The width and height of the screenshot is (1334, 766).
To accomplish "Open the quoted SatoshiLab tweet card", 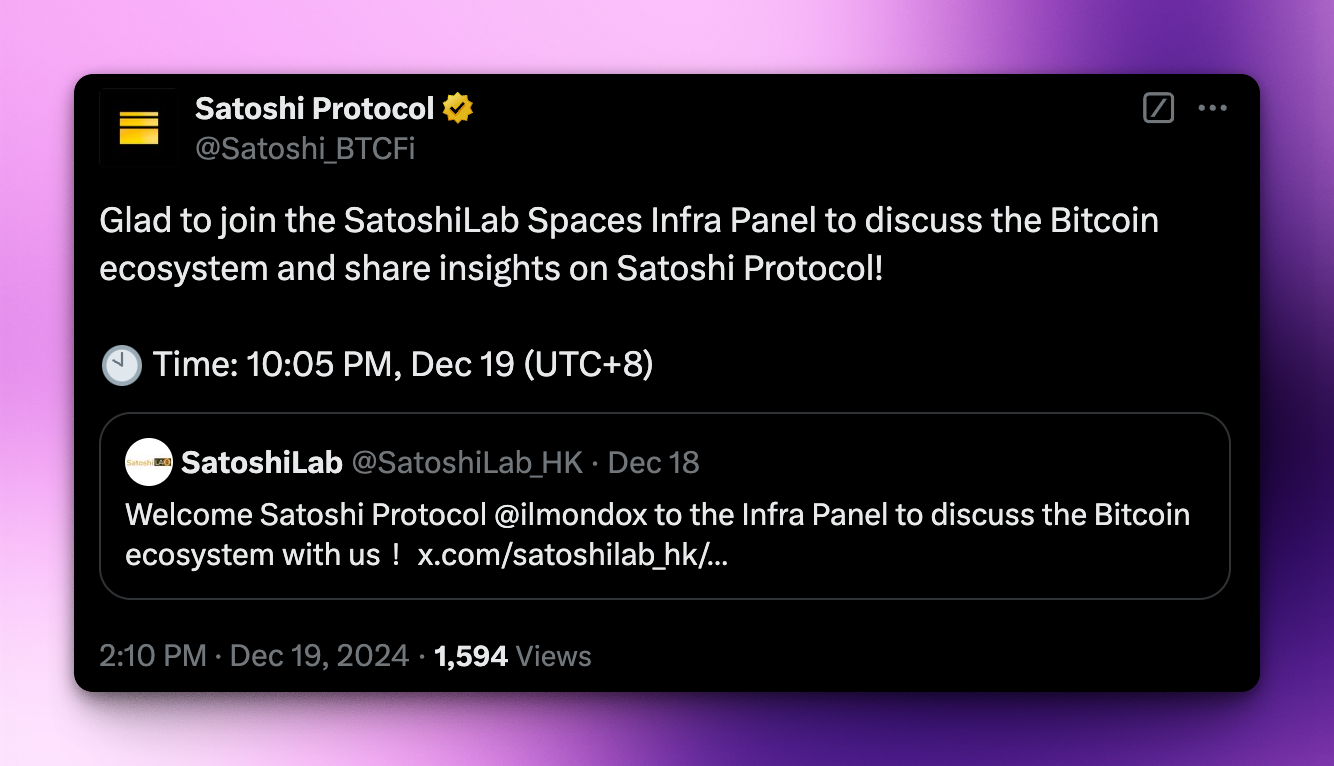I will coord(665,506).
